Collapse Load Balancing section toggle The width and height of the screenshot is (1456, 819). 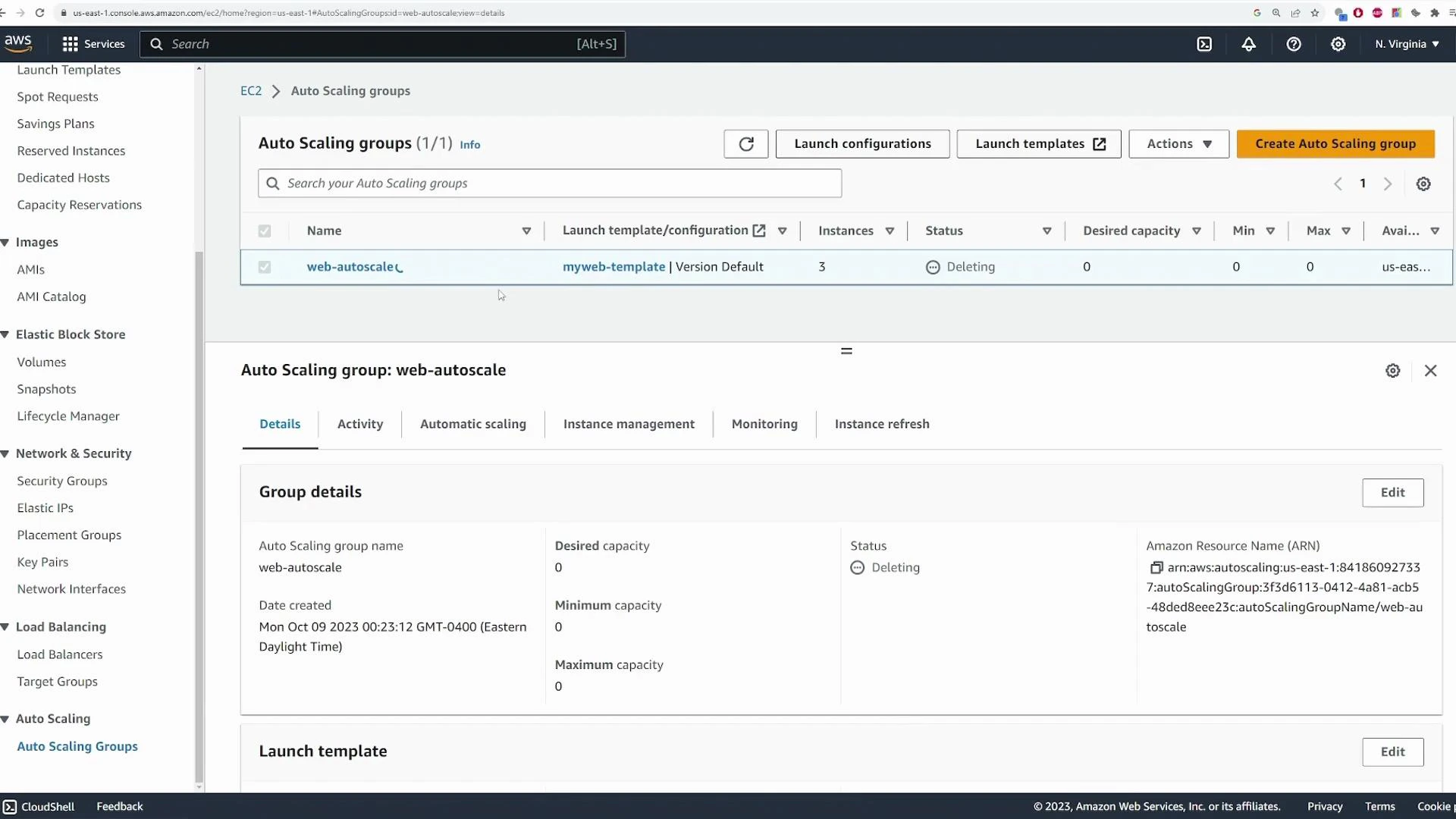(x=5, y=627)
